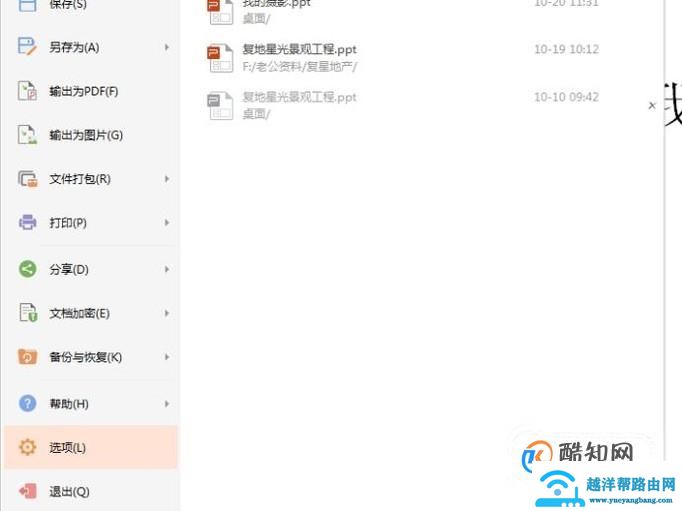Open the 选项(L) menu entry
Screen dimensions: 682x511
91,448
